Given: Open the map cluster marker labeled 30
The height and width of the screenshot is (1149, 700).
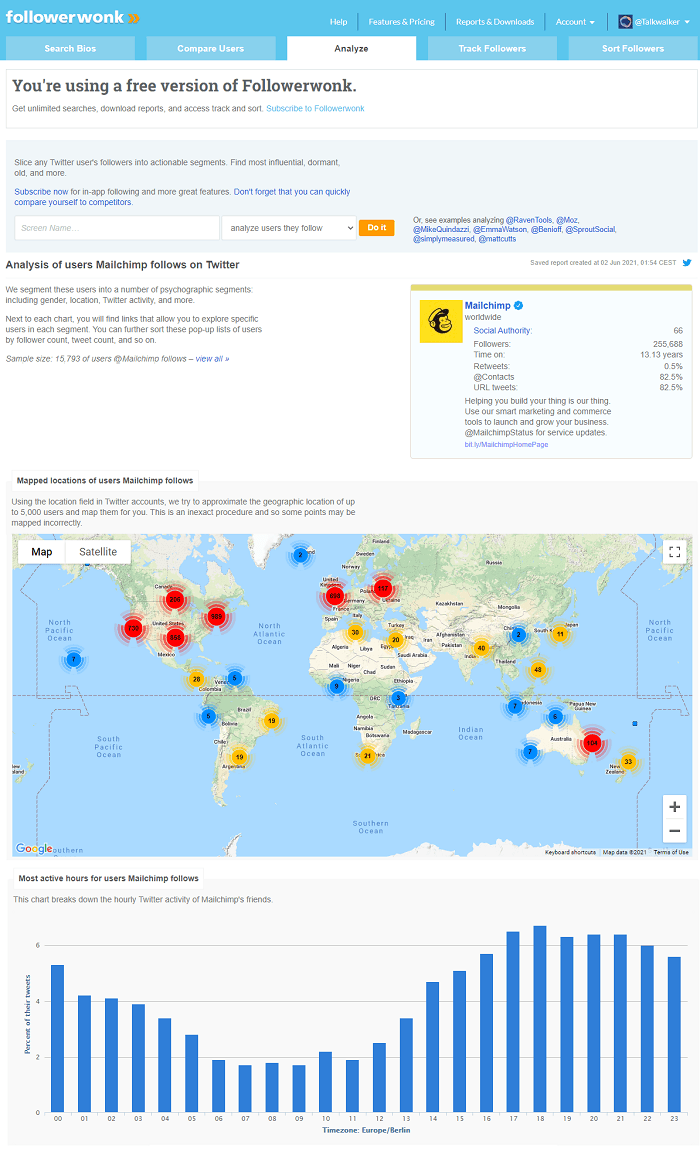Looking at the screenshot, I should click(355, 632).
